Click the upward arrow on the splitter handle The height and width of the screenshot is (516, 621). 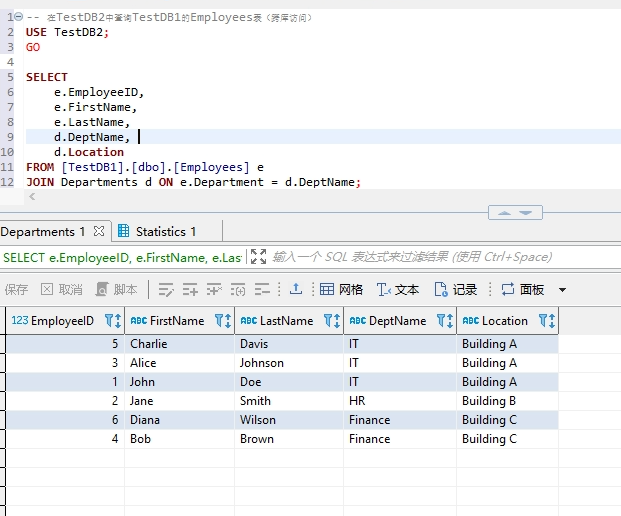[x=504, y=213]
